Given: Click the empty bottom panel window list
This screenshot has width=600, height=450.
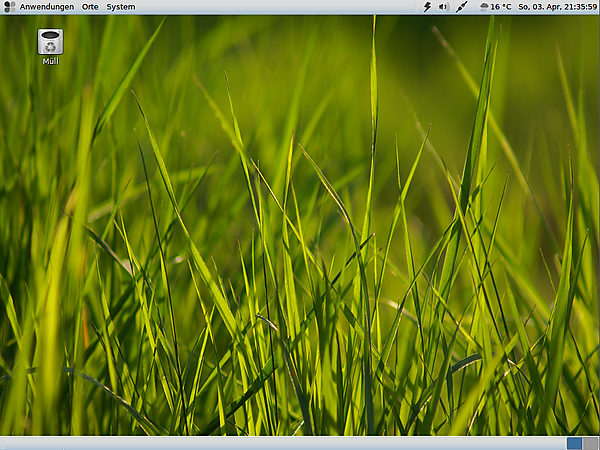Looking at the screenshot, I should [280, 443].
